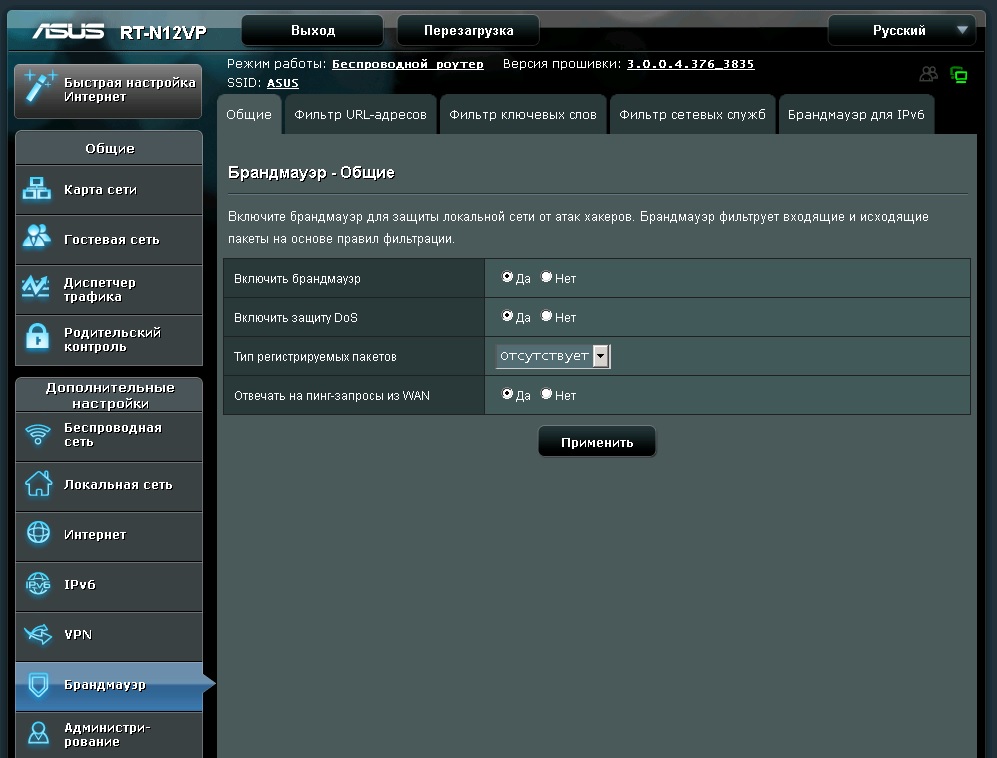
Task: Open the logged packets type dropdown
Action: point(553,356)
